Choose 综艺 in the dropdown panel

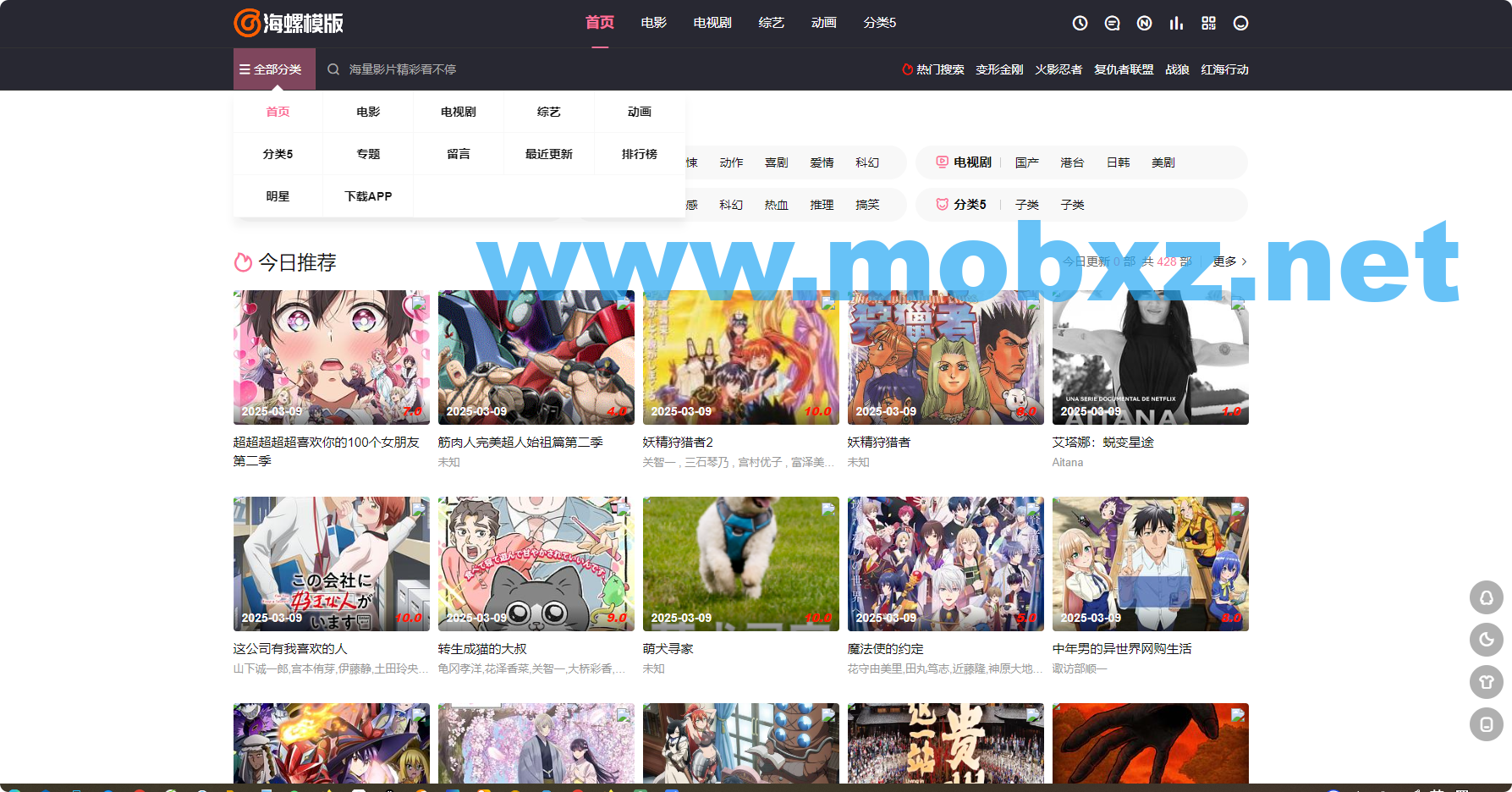click(549, 112)
